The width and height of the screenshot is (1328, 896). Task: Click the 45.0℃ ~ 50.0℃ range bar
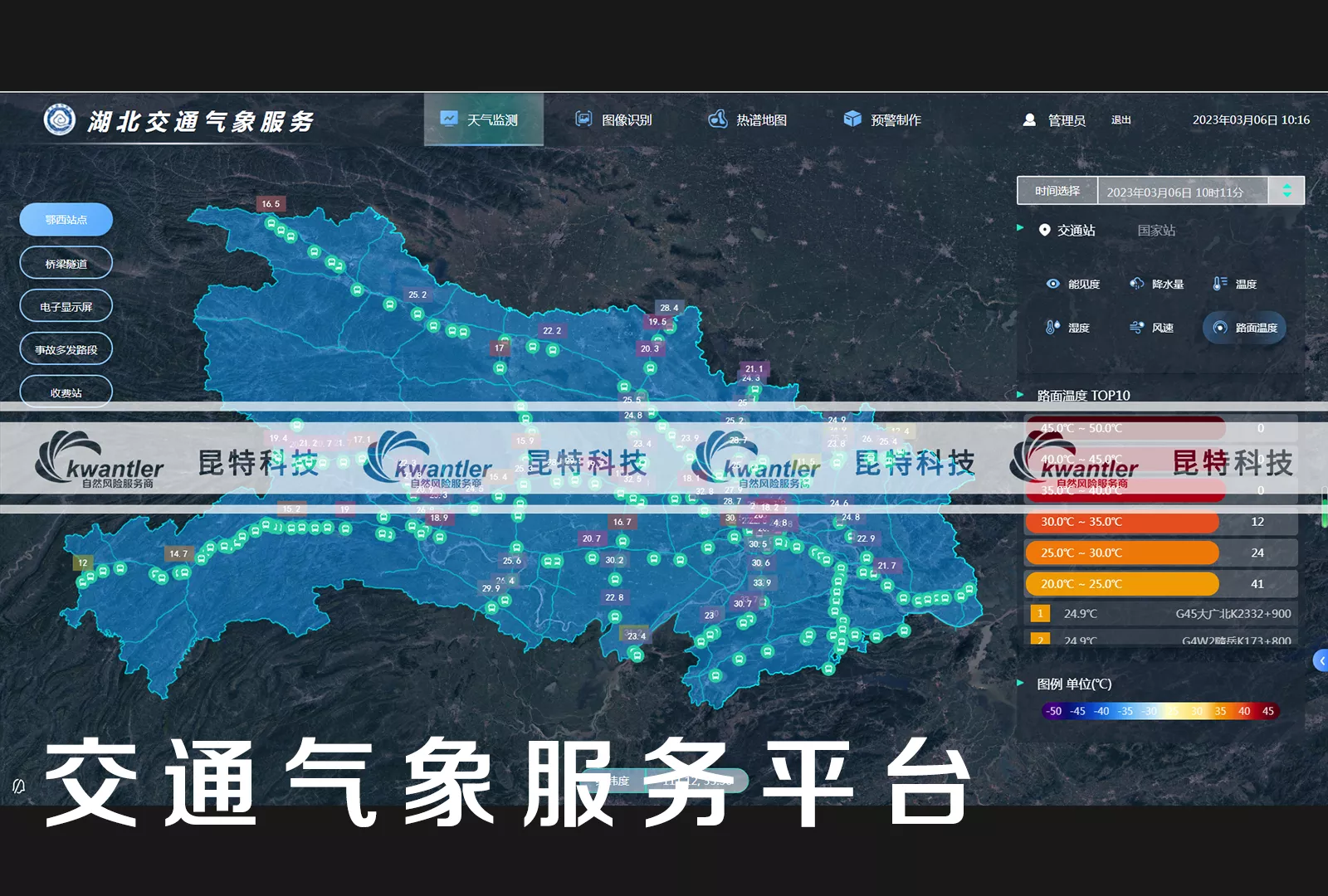coord(1125,428)
